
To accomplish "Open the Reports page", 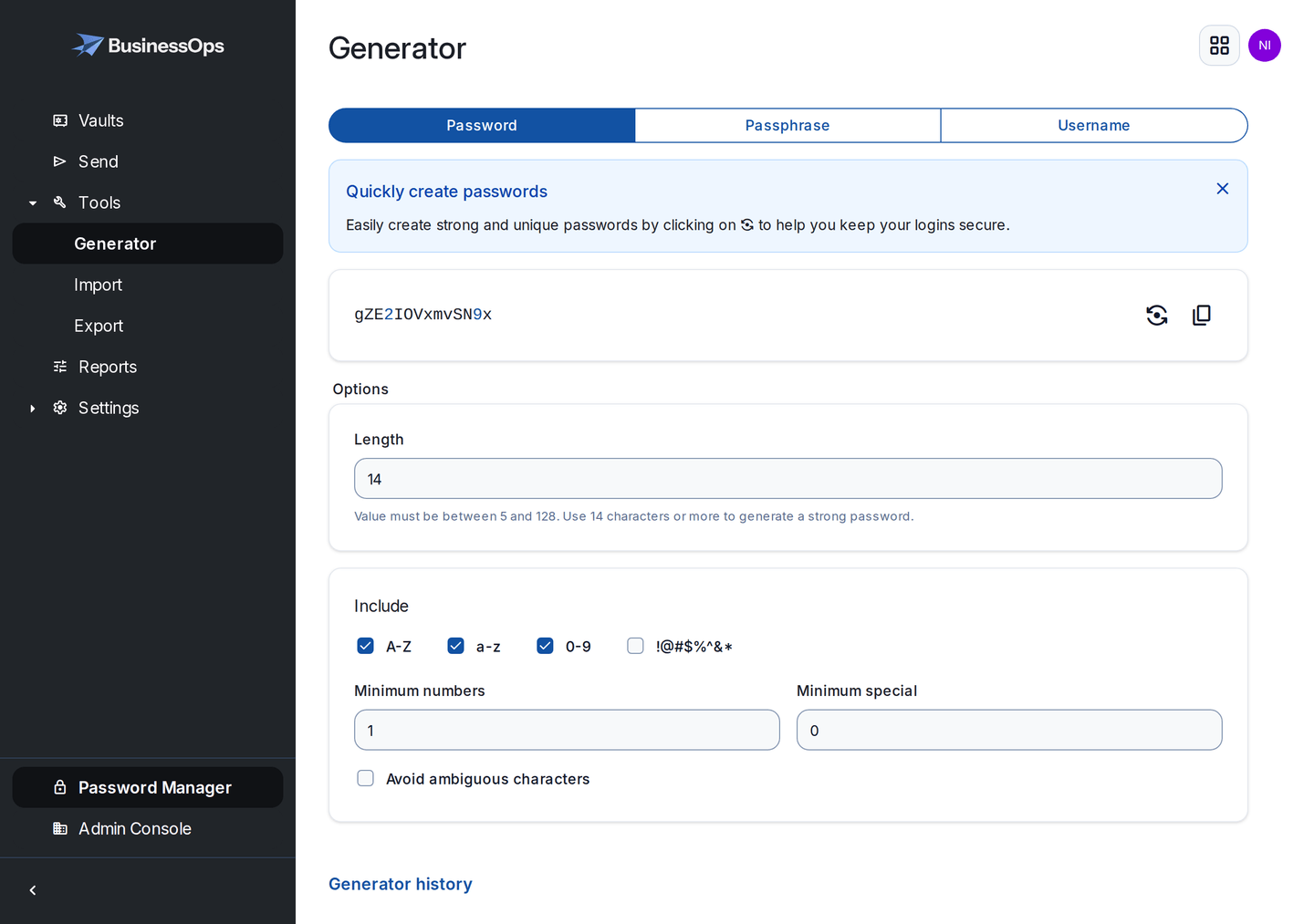I will (147, 367).
